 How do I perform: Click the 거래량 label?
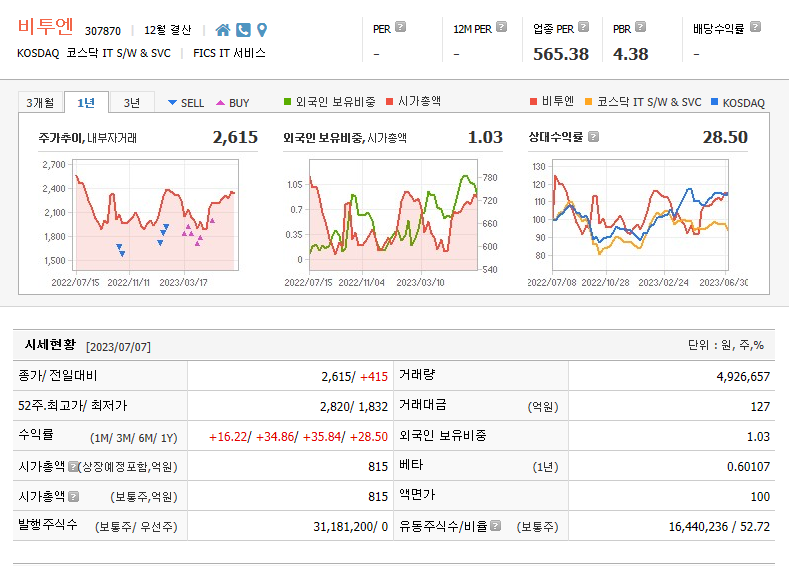[x=417, y=374]
